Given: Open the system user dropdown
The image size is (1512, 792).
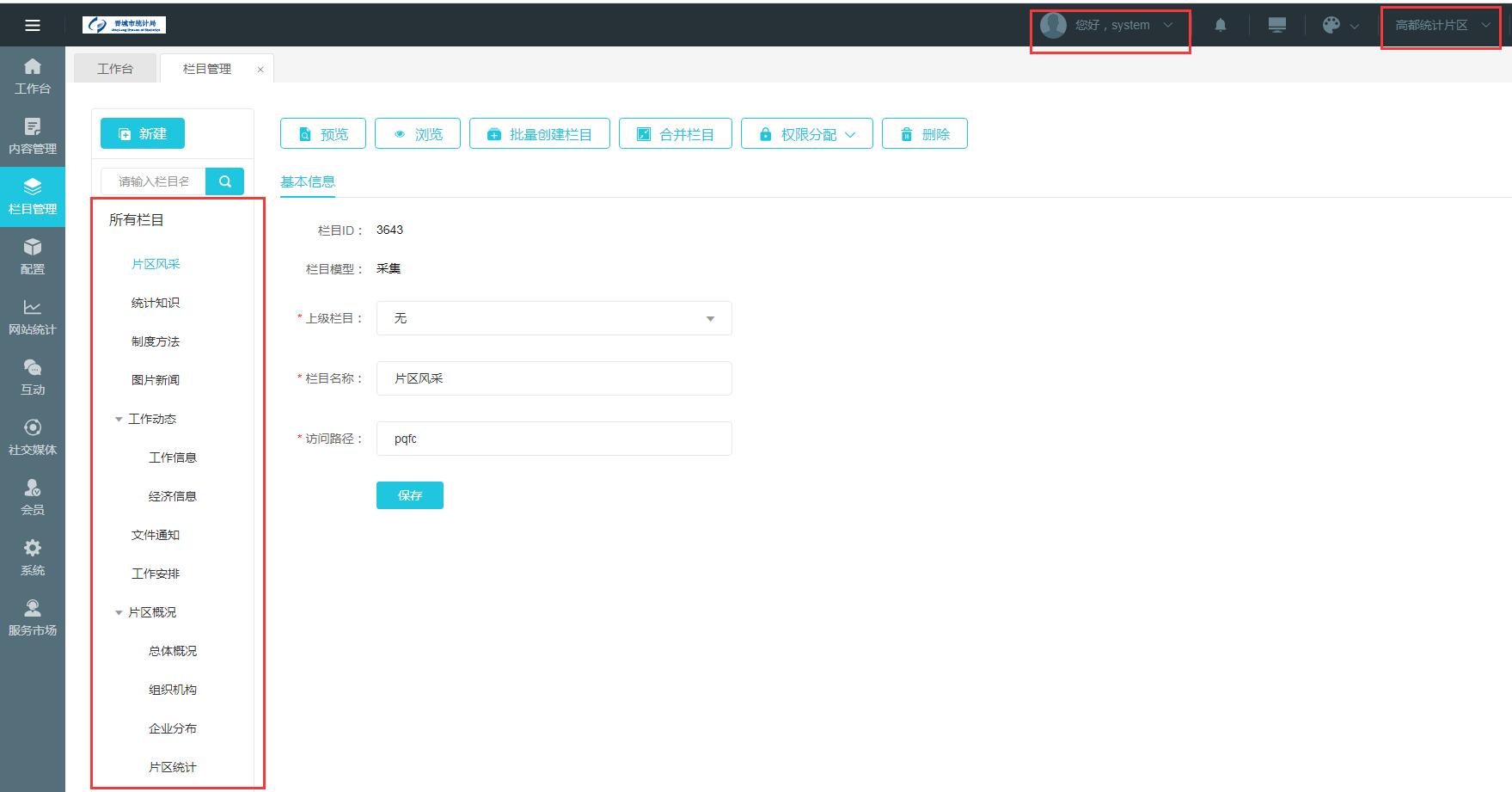Looking at the screenshot, I should tap(1107, 25).
